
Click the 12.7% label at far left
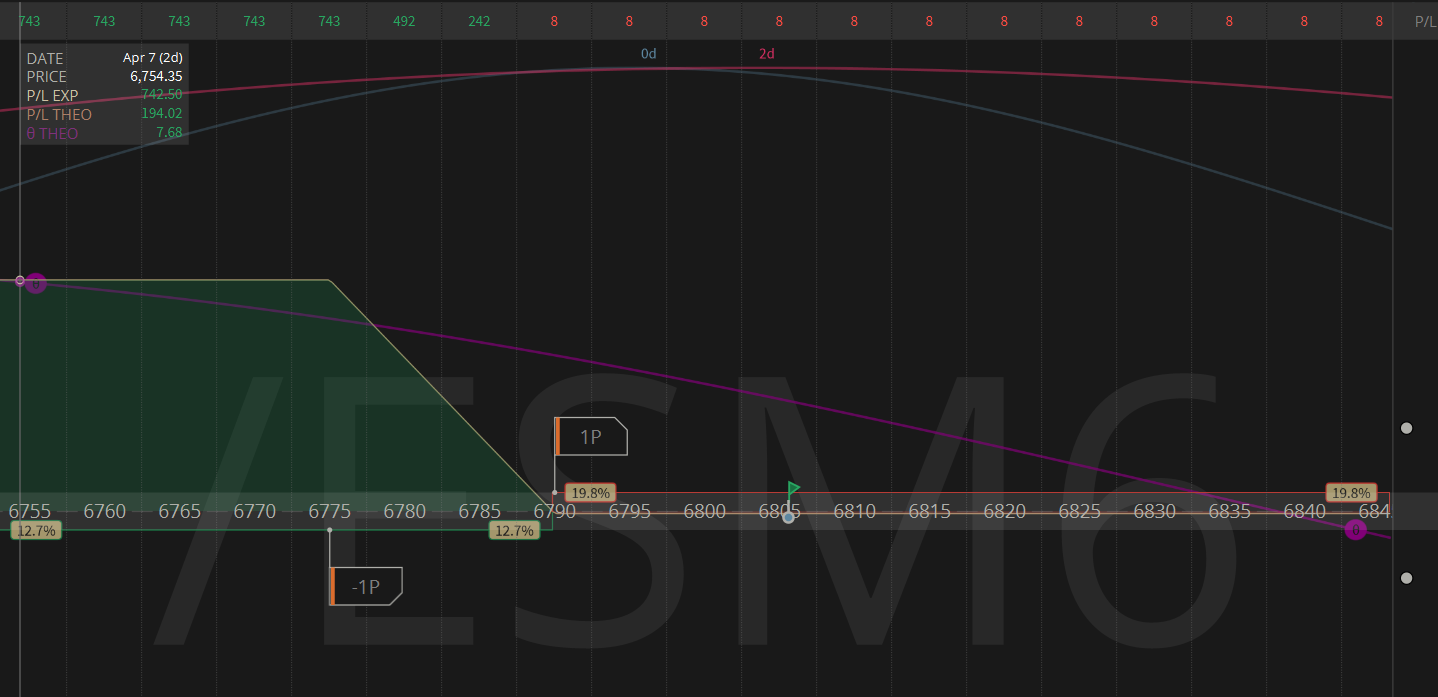37,531
